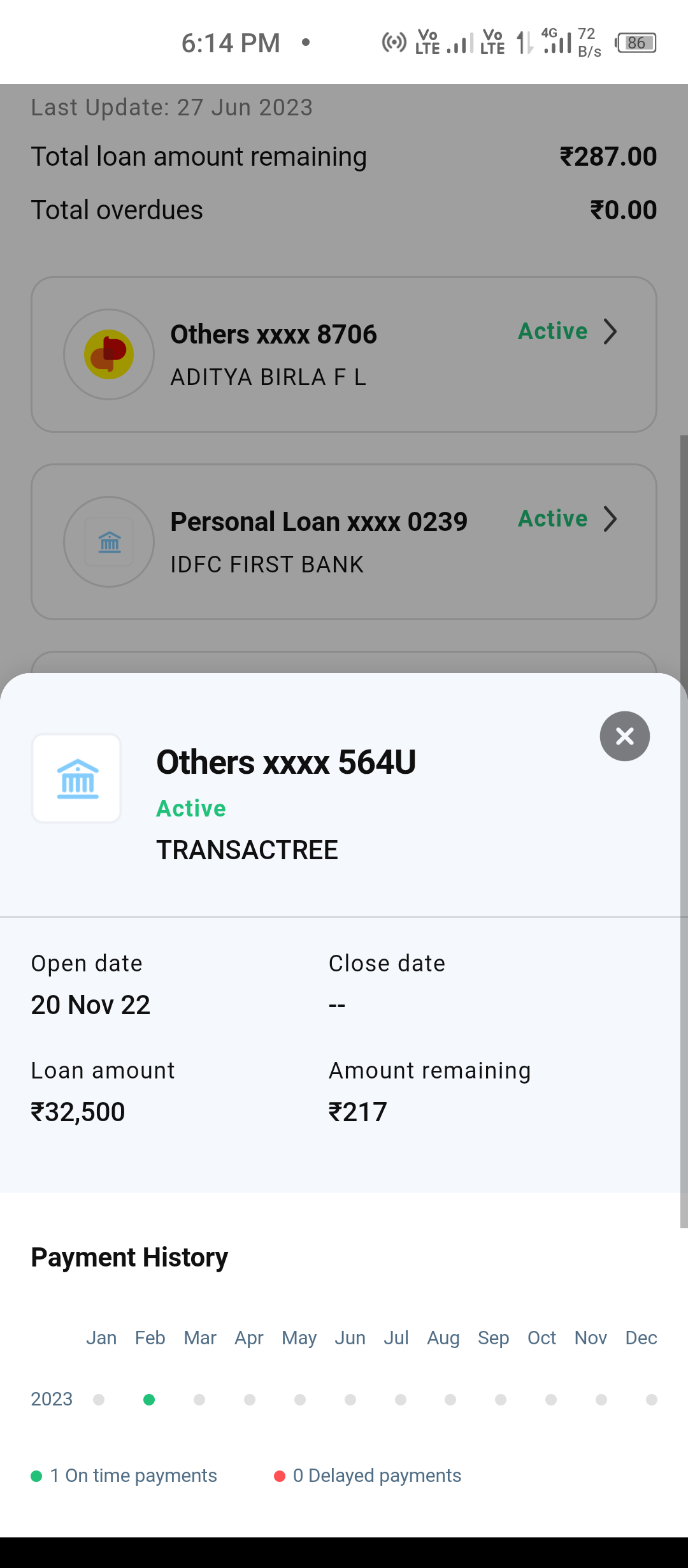Tap the green On time payments legend dot
This screenshot has width=688, height=1568.
point(36,1476)
